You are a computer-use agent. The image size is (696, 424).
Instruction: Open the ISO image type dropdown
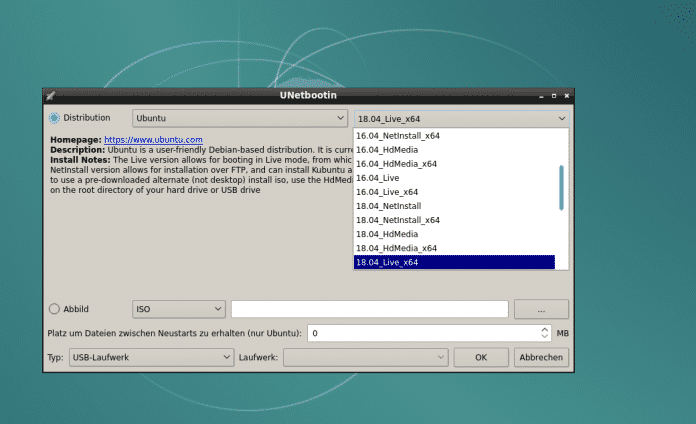point(179,309)
